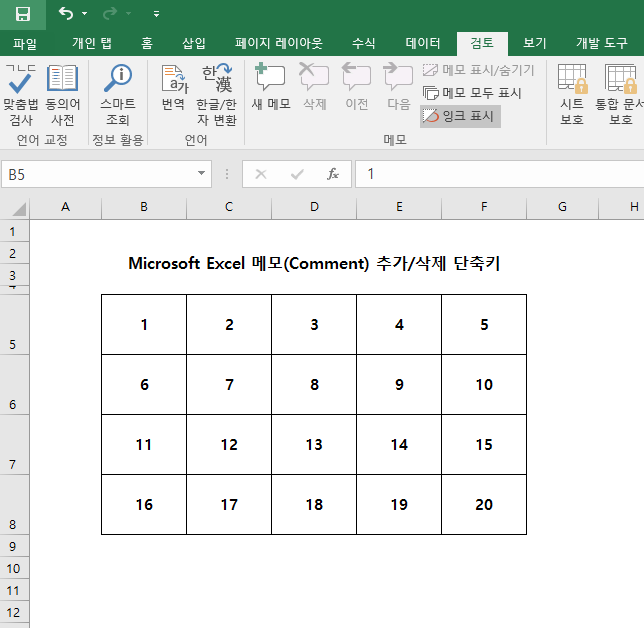Switch to the 개발 도구 tab

(x=602, y=43)
